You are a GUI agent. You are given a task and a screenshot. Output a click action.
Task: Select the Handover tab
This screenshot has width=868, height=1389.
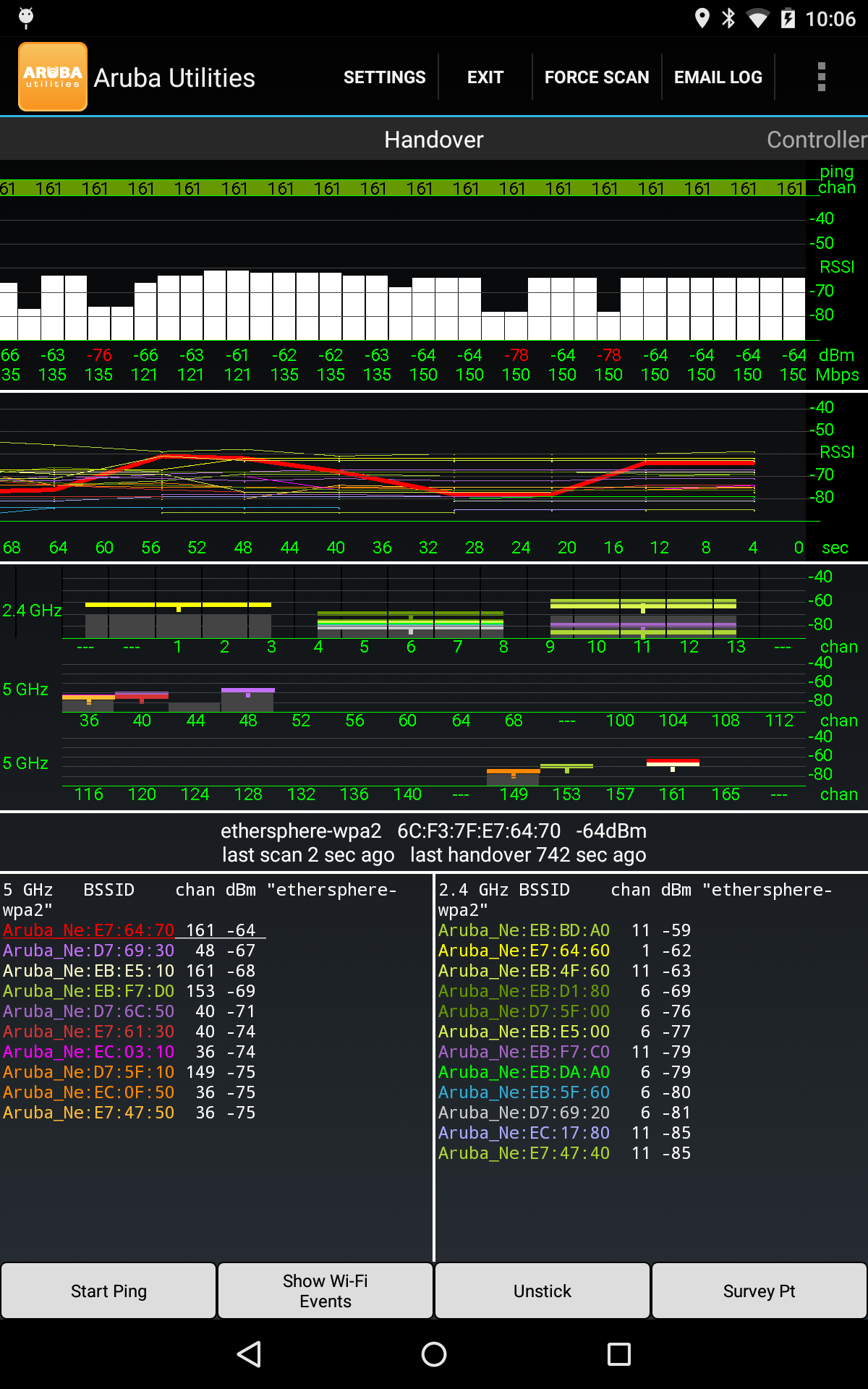point(434,139)
